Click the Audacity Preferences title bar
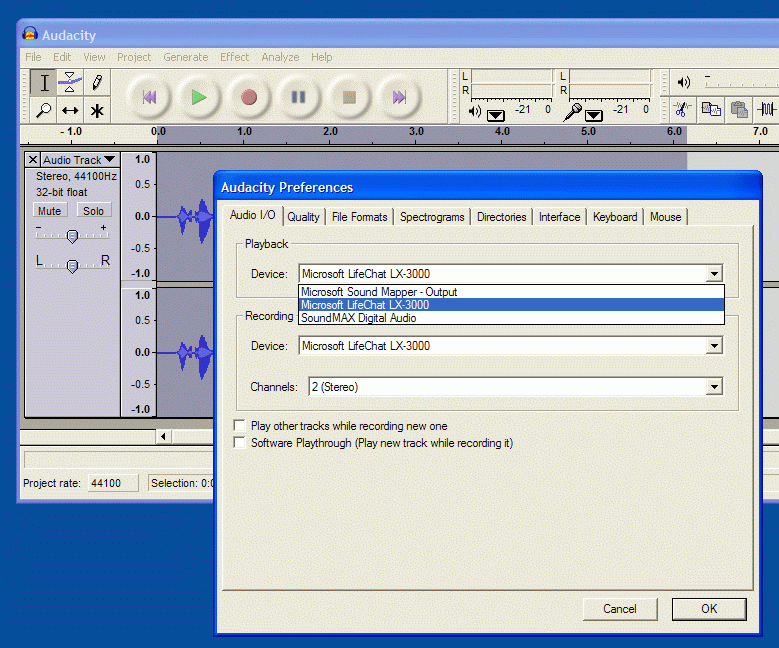779x648 pixels. pos(487,187)
